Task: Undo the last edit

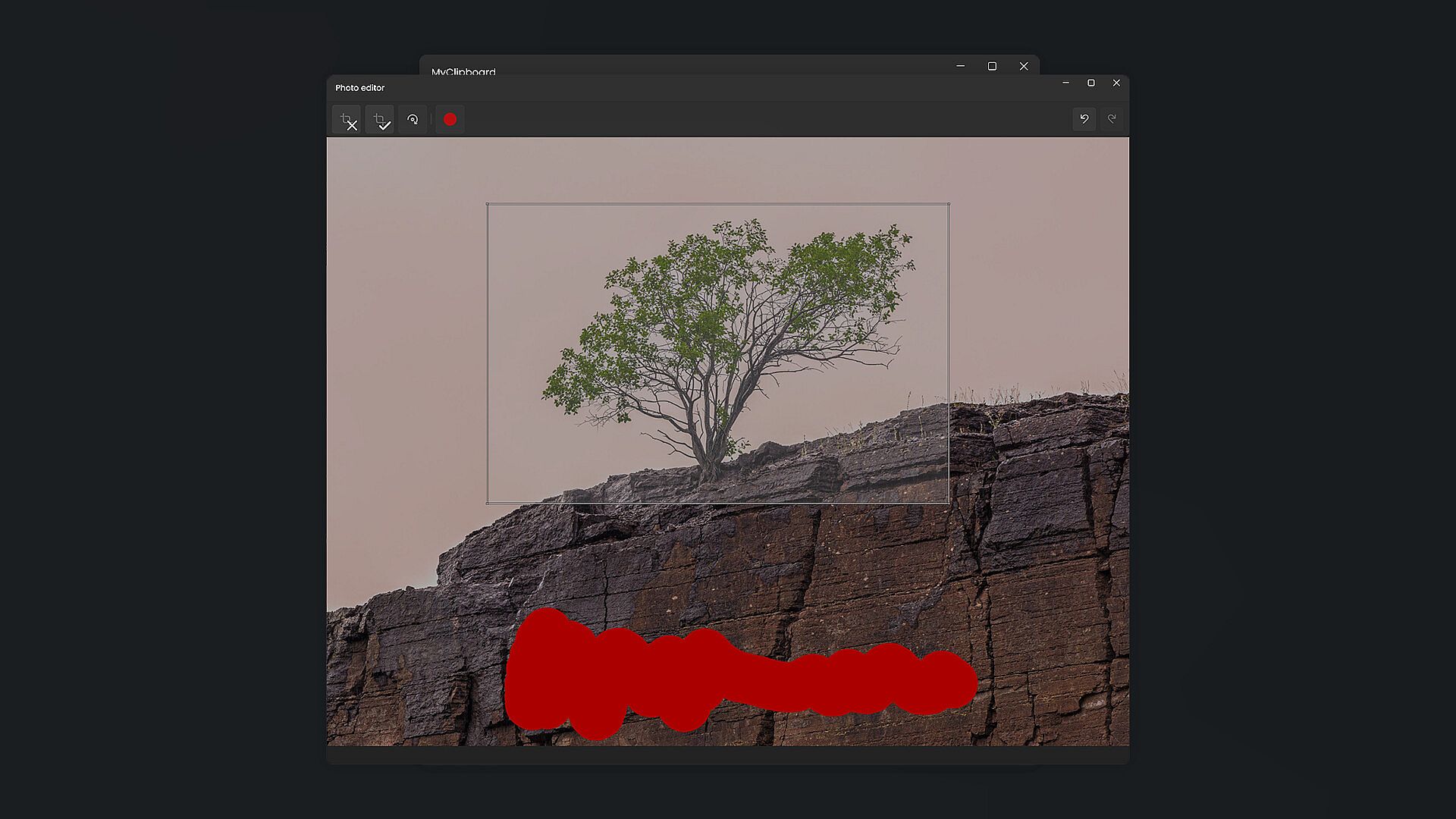Action: [1084, 119]
